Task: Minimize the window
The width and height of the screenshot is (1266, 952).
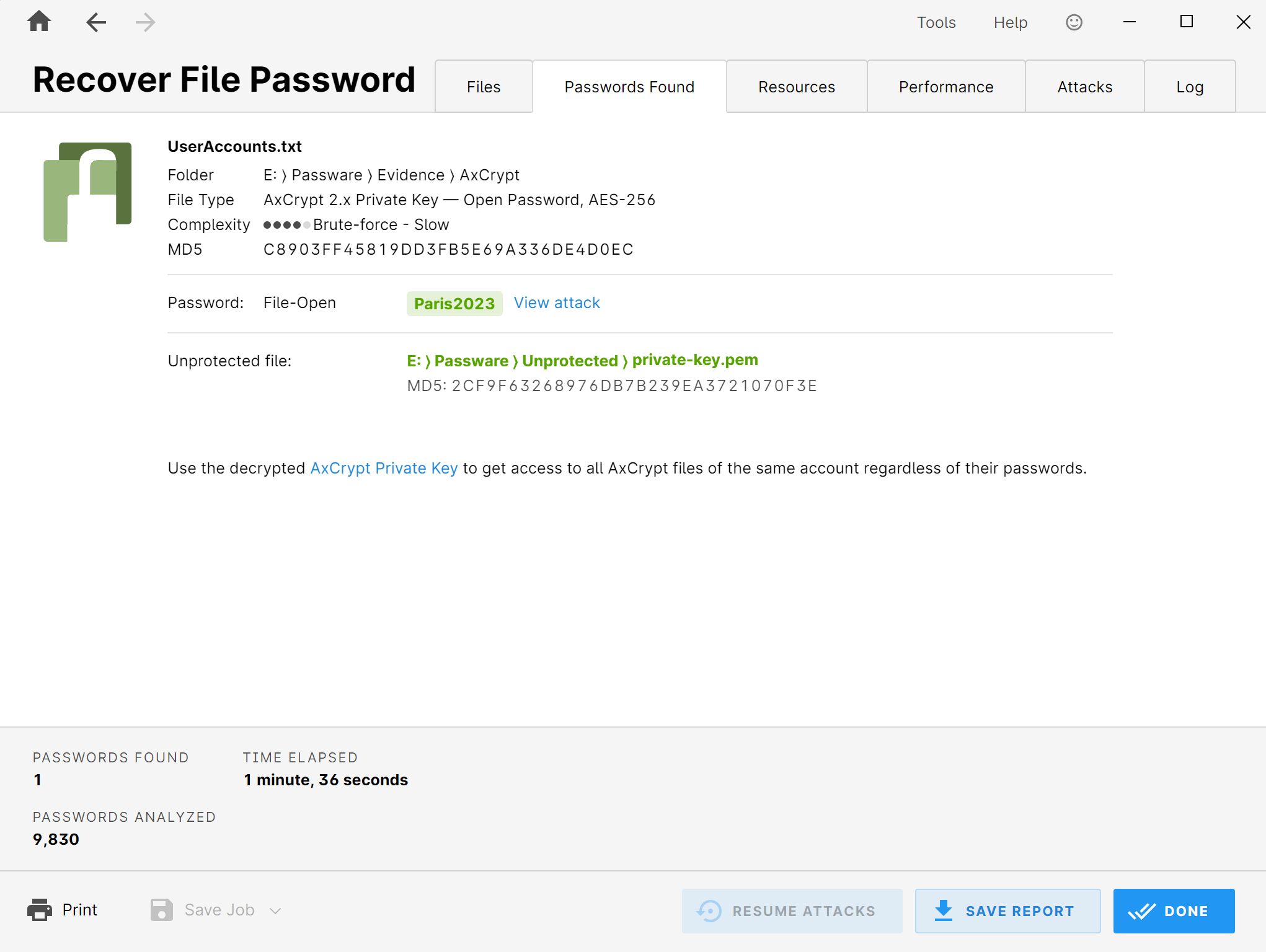Action: (x=1130, y=22)
